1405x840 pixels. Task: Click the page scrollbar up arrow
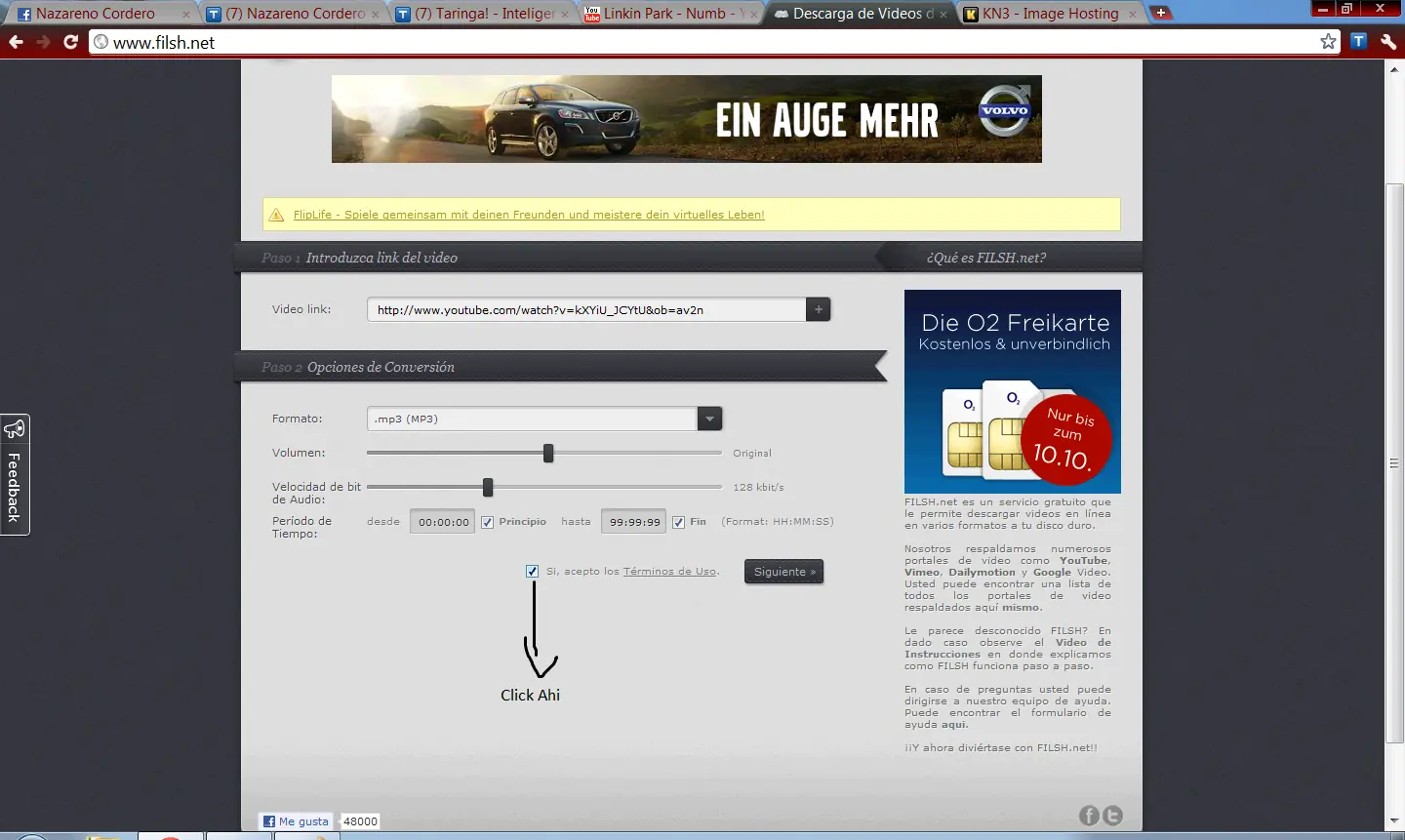click(x=1395, y=69)
